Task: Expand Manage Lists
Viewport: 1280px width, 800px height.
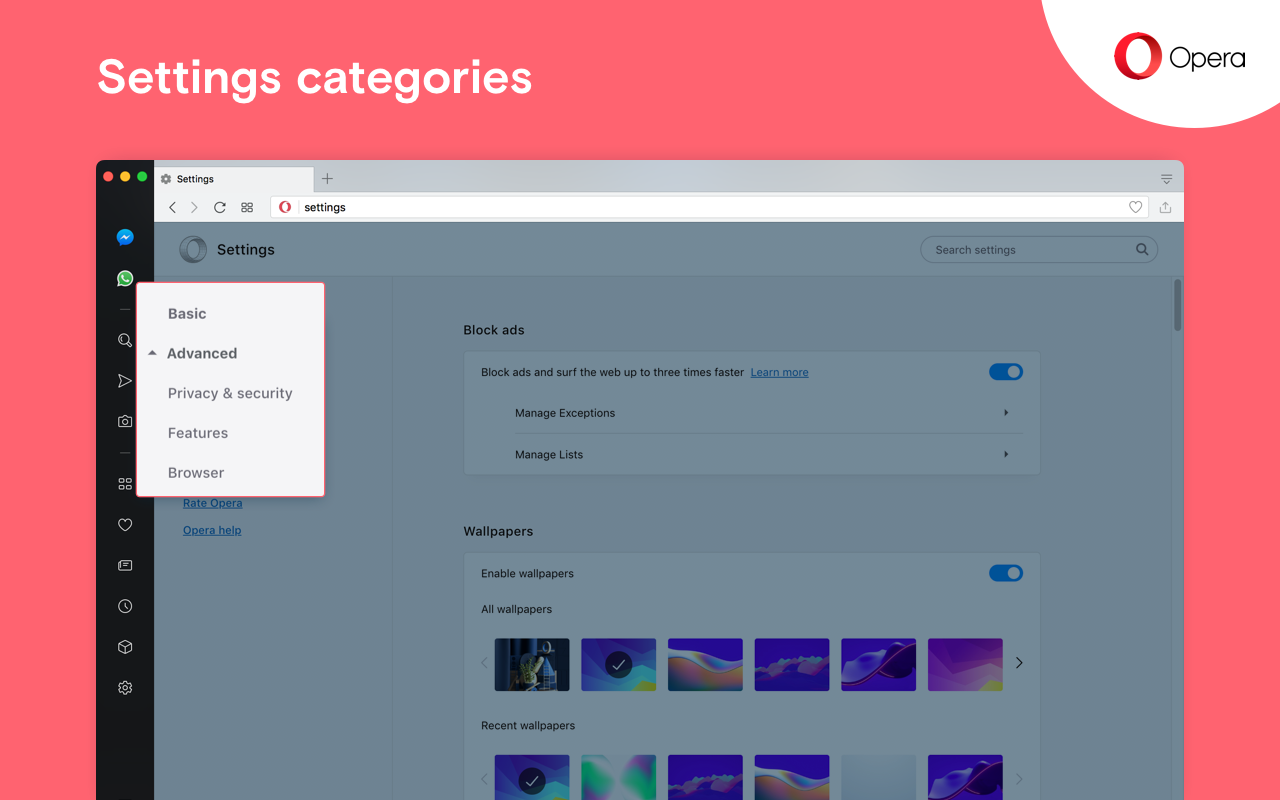Action: pos(1006,454)
